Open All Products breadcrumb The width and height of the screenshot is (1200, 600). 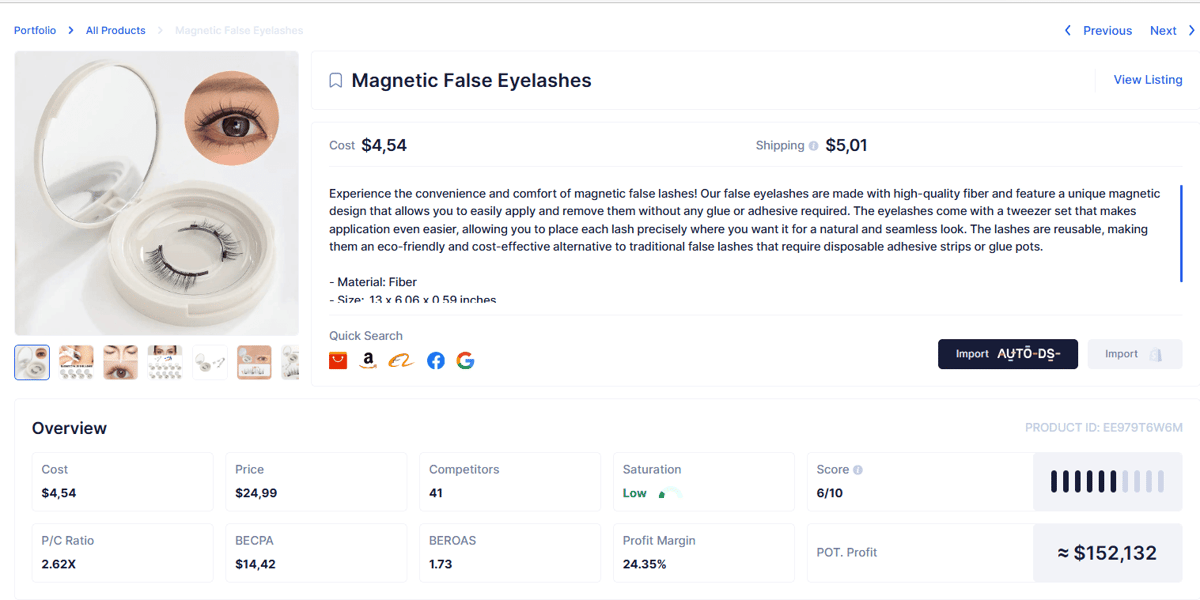pos(116,31)
